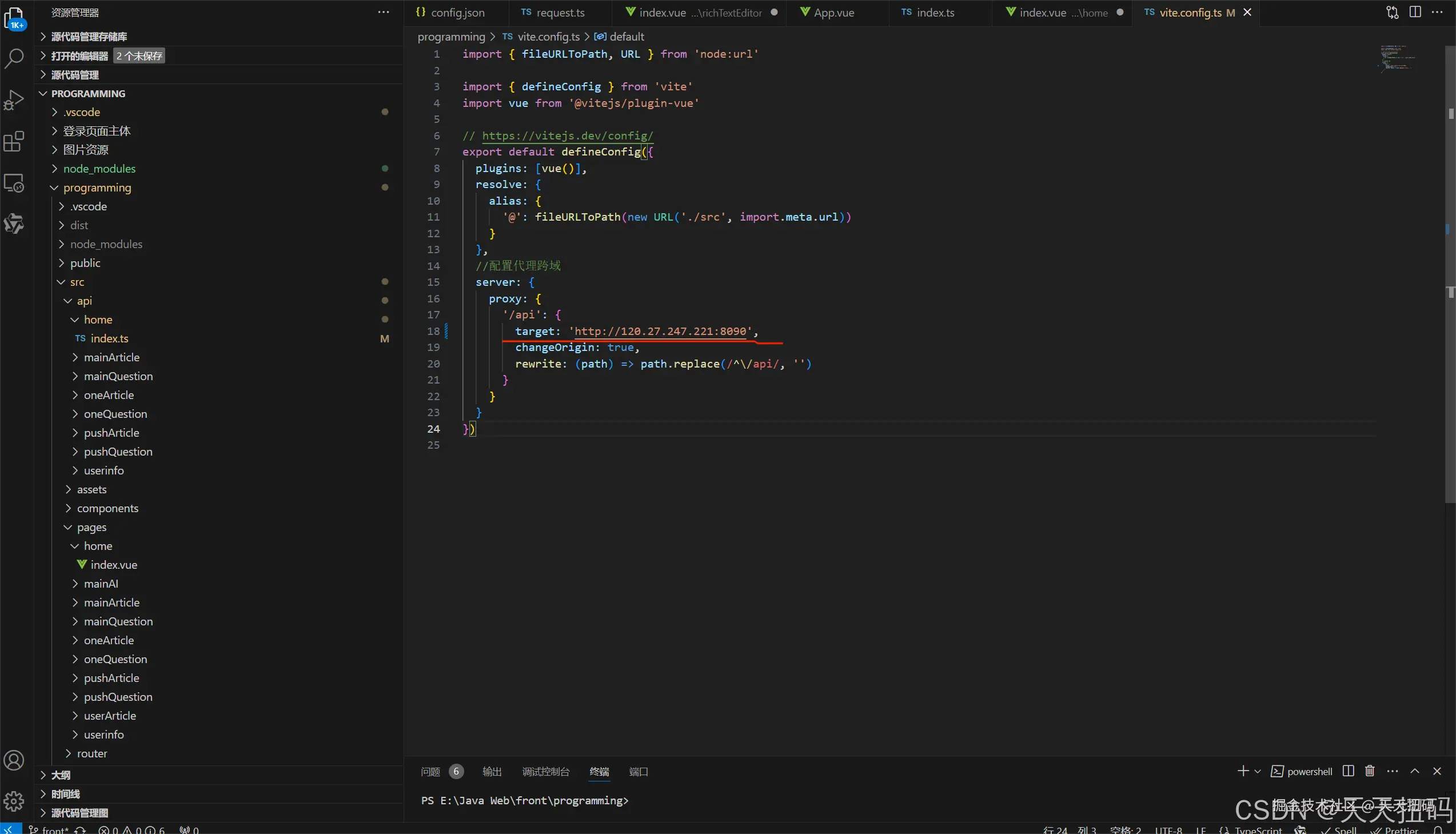Toggle maximized panel size chevron
Viewport: 1456px width, 834px height.
[1415, 771]
